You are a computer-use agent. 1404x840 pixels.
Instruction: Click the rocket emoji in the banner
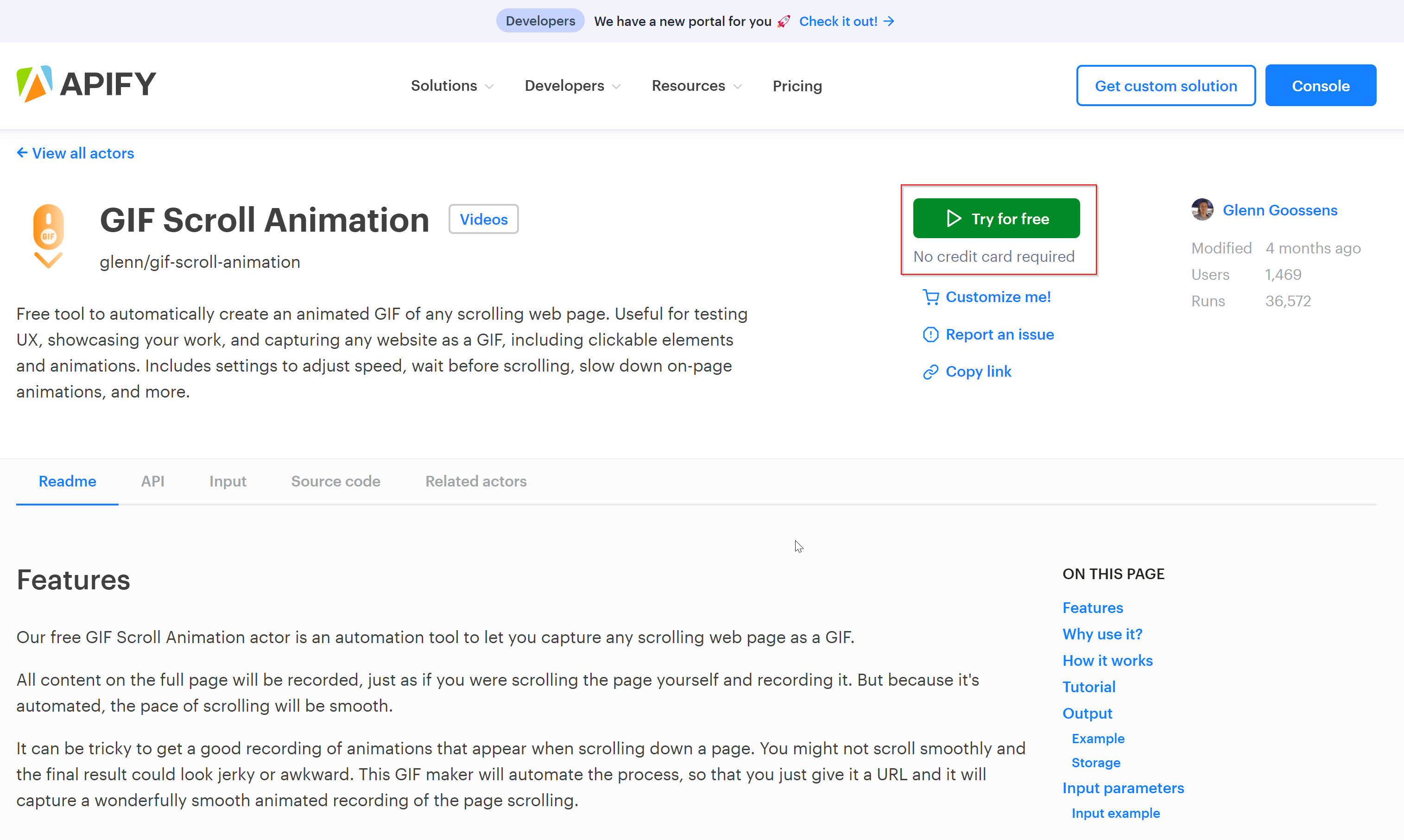tap(784, 21)
